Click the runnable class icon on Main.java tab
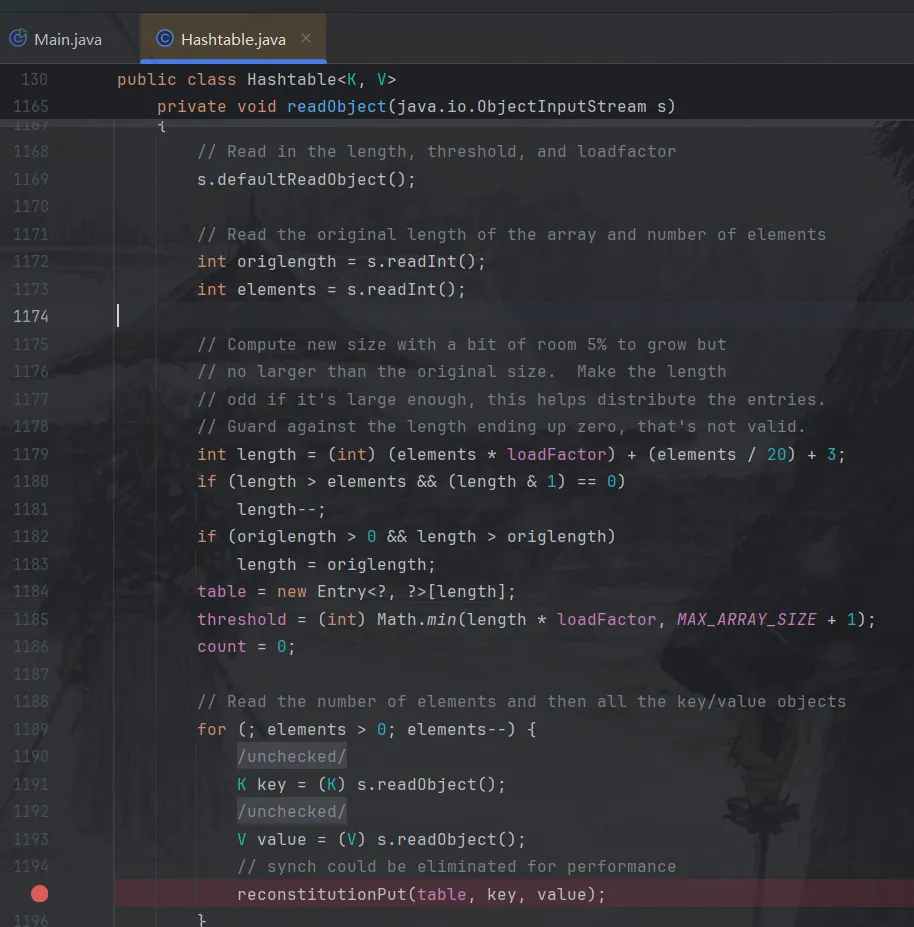The width and height of the screenshot is (914, 927). click(x=17, y=39)
